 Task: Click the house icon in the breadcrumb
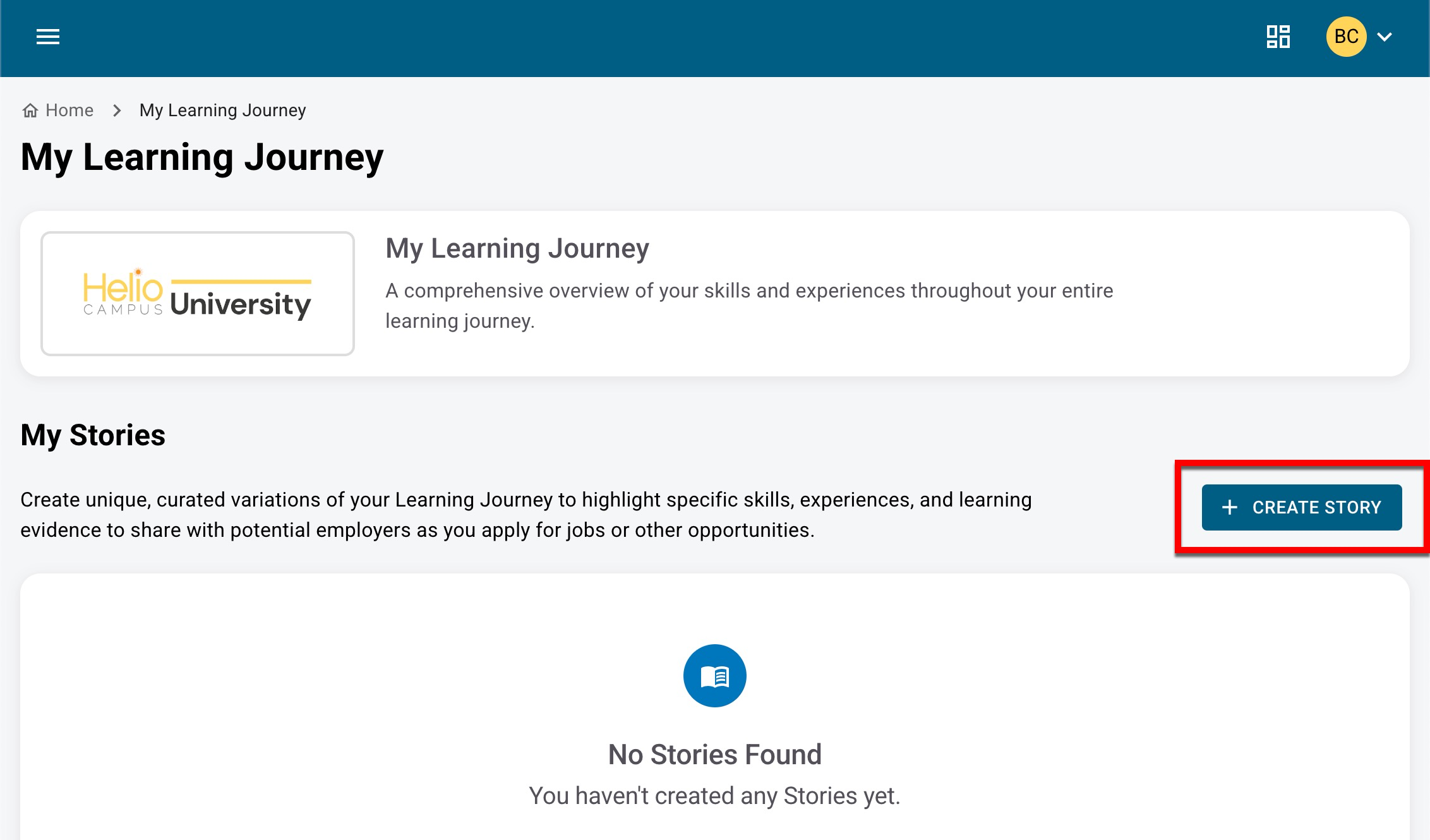30,111
